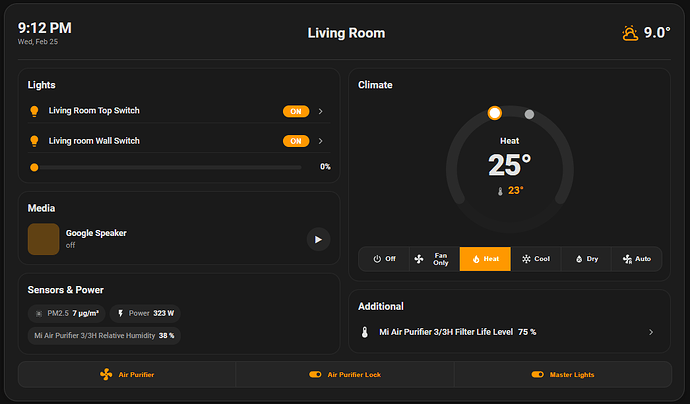Set climate mode to Off
Screen dimensions: 690x404
[384, 259]
